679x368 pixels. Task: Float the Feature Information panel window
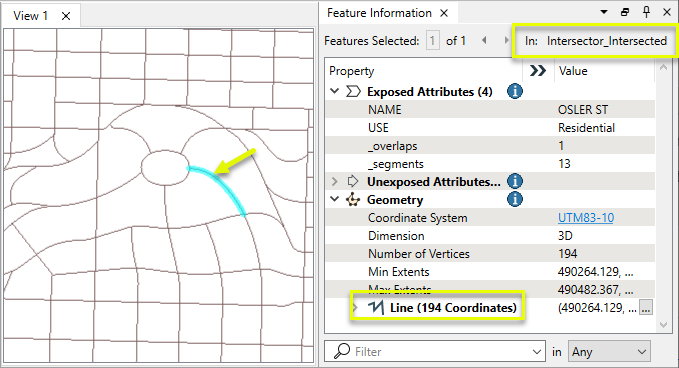tap(625, 13)
